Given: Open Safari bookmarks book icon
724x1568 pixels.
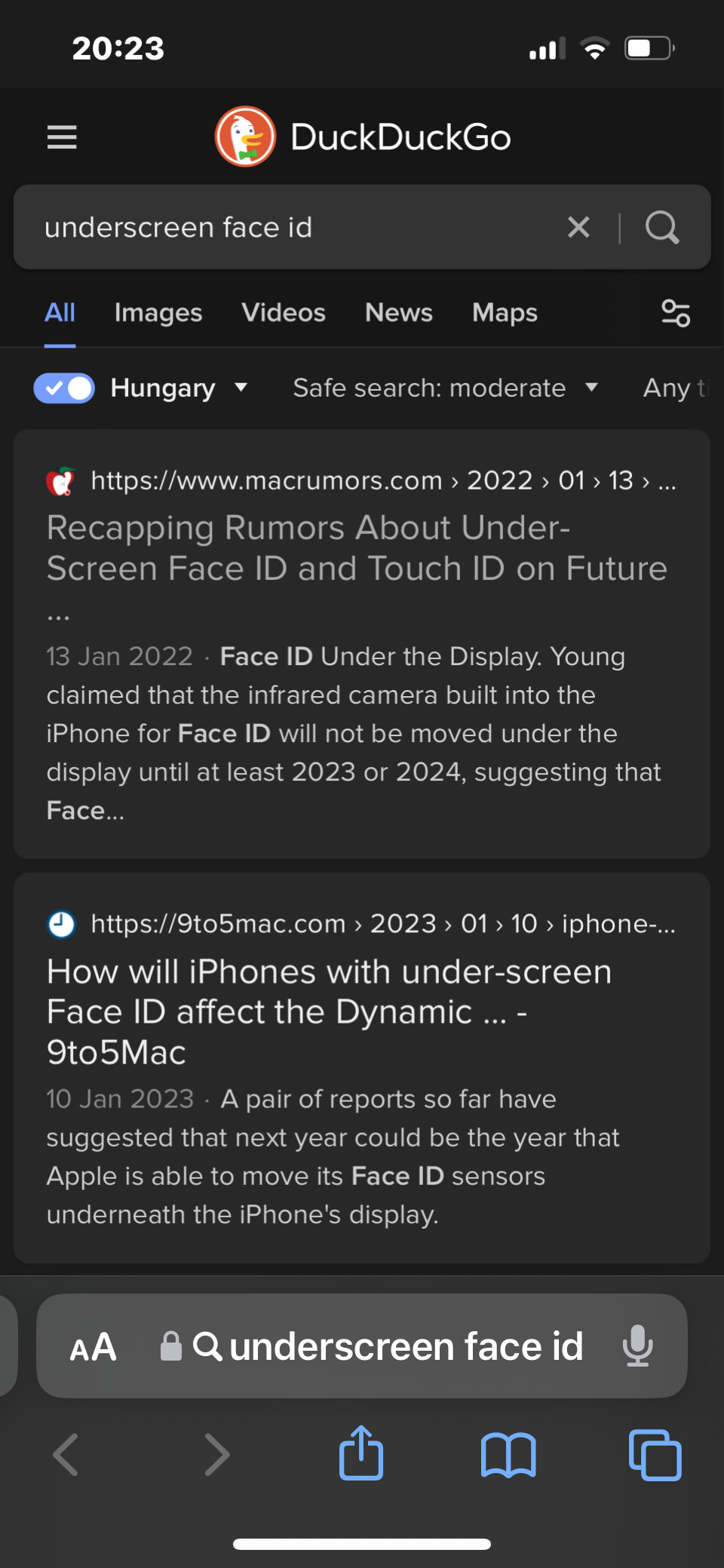Looking at the screenshot, I should point(508,1455).
